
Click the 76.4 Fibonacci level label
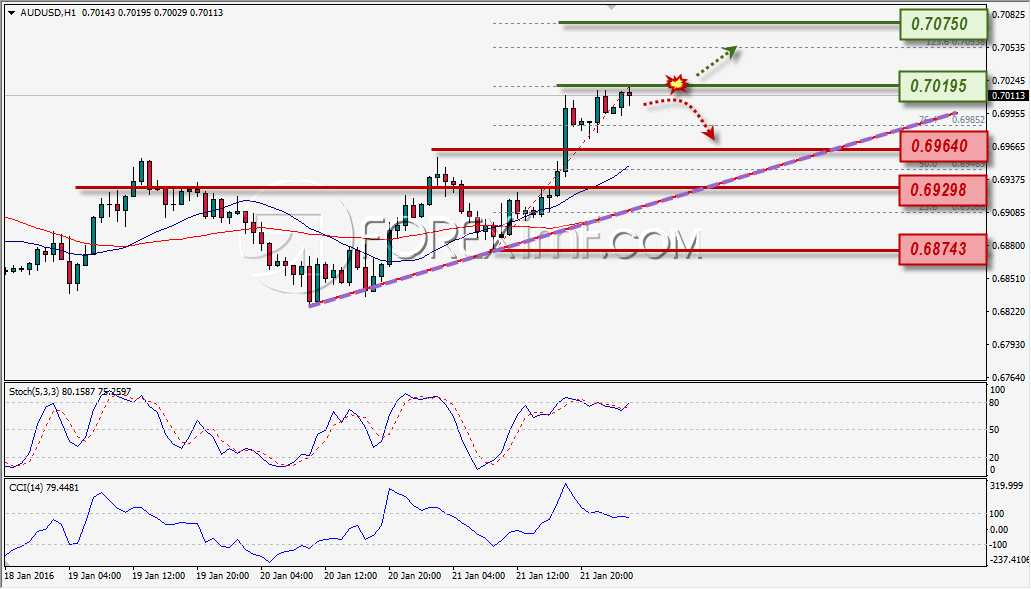[928, 119]
